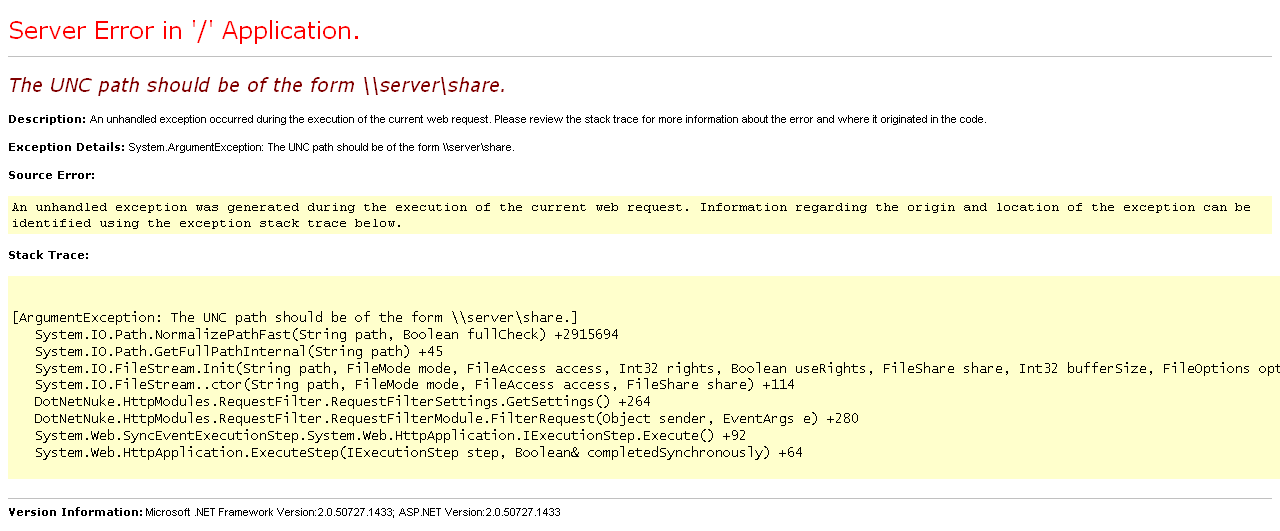
Task: Click the unhandled exception source error box
Action: [x=639, y=215]
